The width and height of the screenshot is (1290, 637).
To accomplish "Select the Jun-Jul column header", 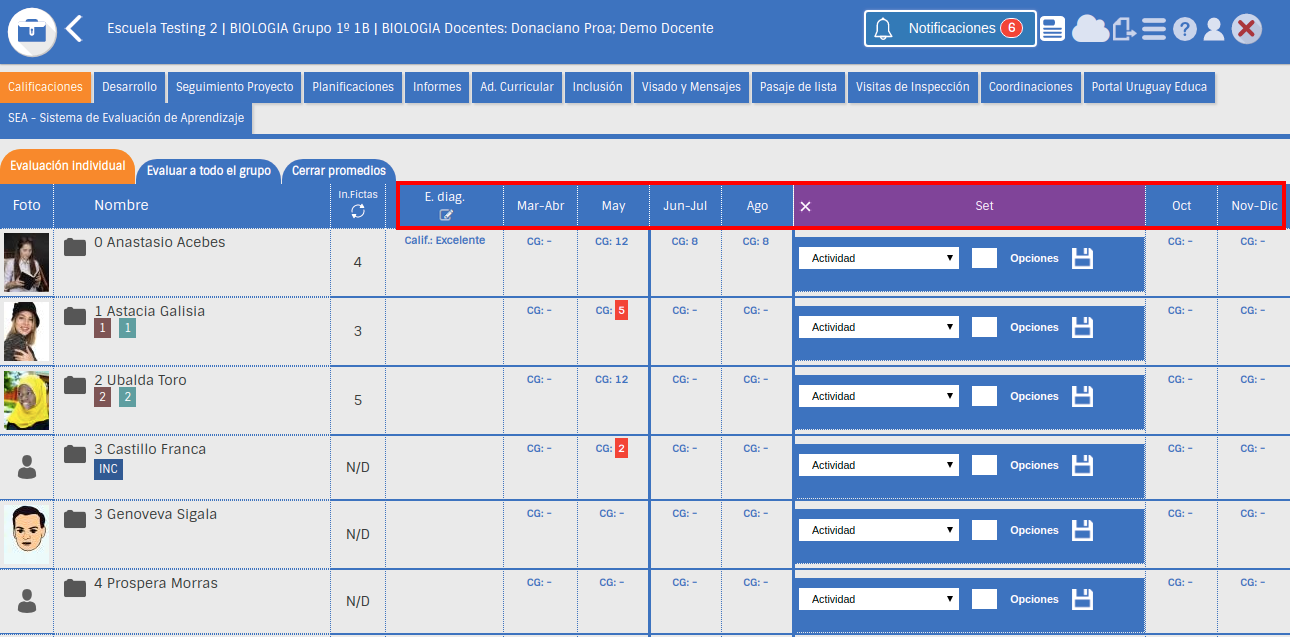I will point(685,206).
